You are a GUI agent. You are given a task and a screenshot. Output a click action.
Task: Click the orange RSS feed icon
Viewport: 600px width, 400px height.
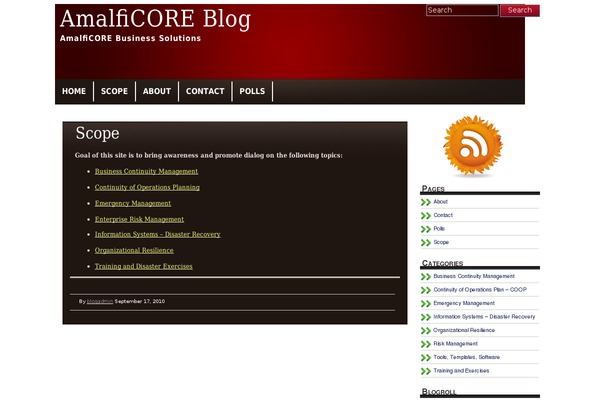(473, 146)
